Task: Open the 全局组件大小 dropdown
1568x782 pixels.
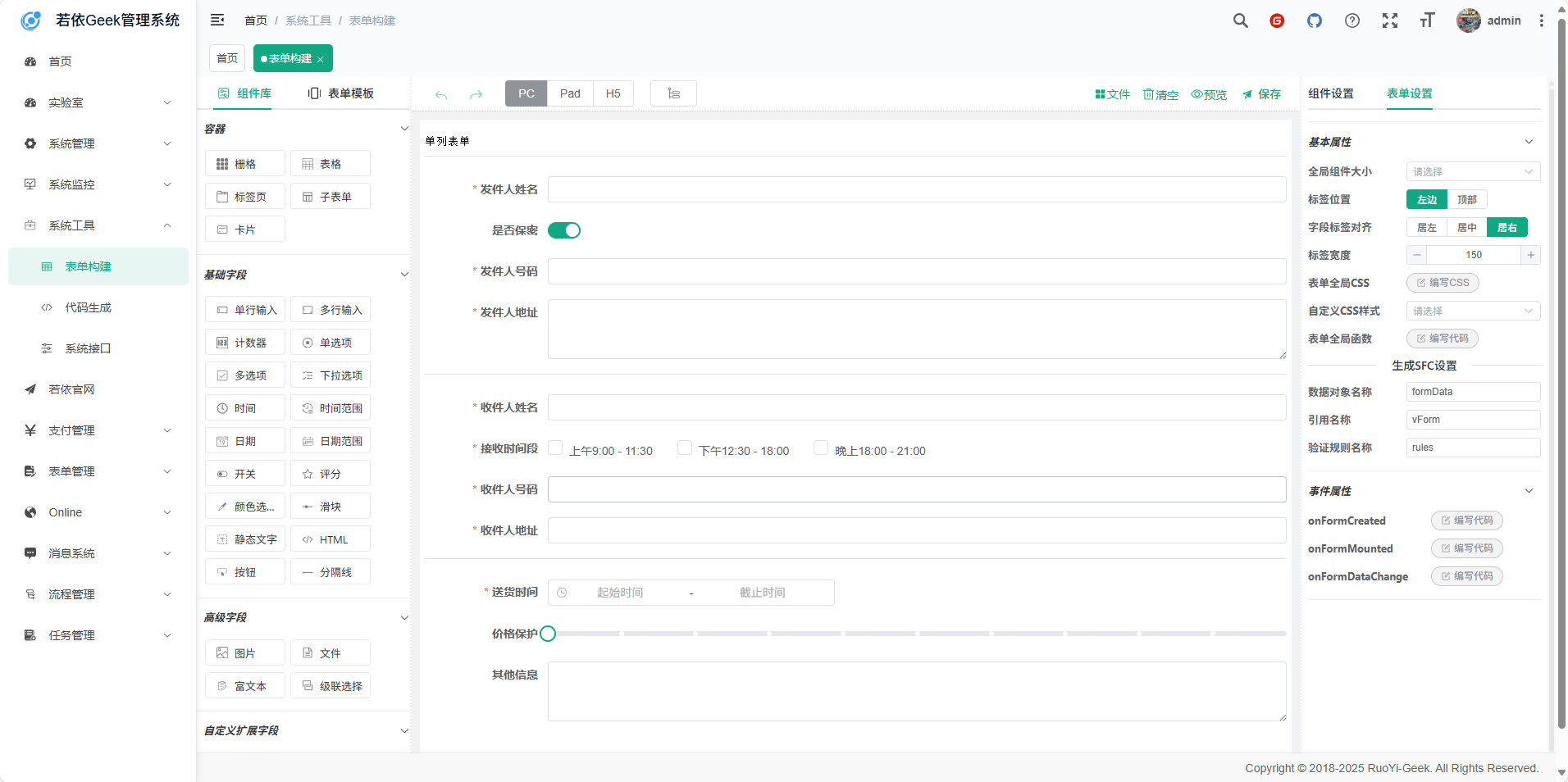Action: (x=1473, y=171)
